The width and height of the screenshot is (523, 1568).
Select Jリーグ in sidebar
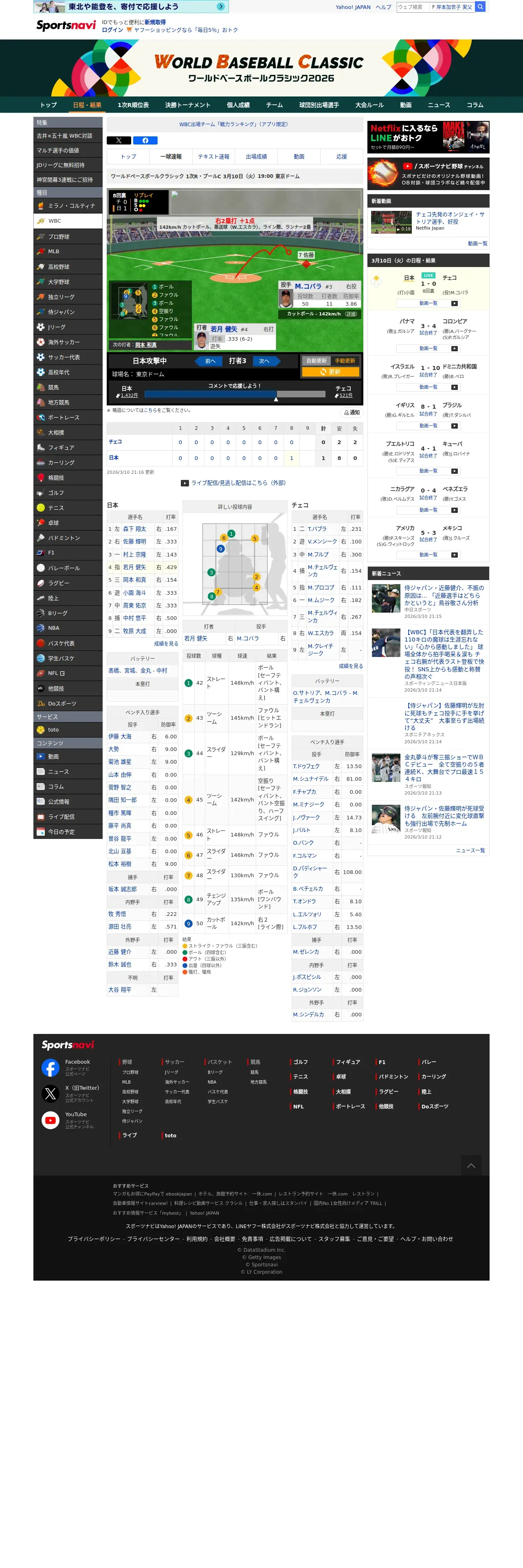pyautogui.click(x=68, y=327)
